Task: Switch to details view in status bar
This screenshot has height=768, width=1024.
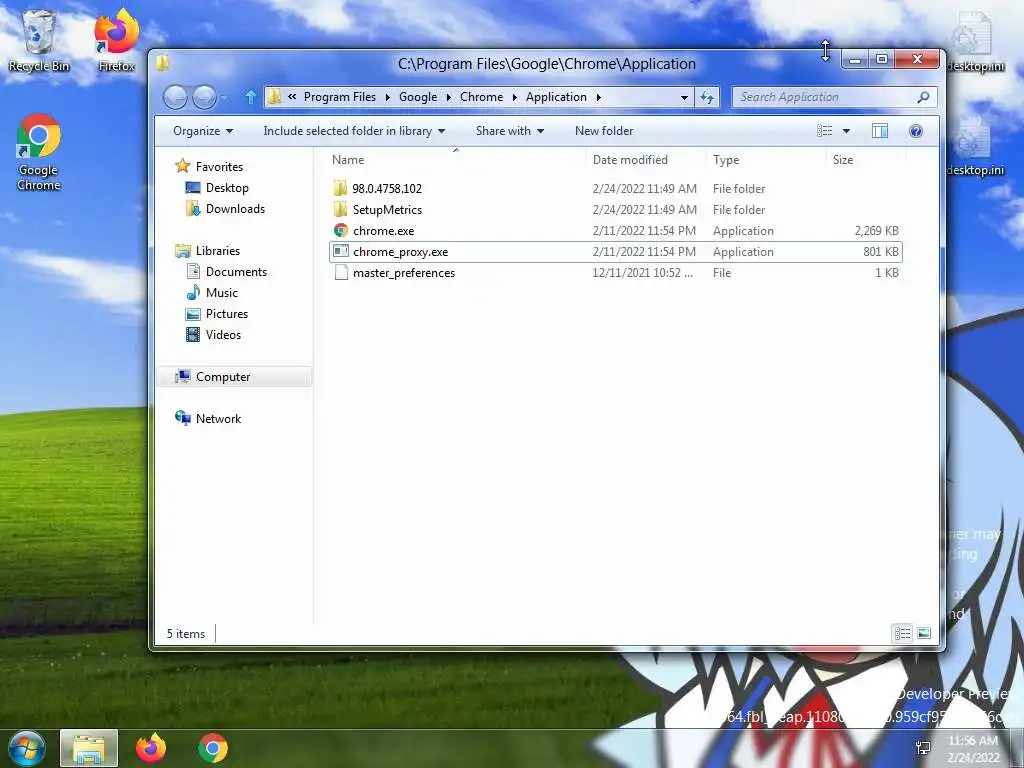Action: click(x=903, y=633)
